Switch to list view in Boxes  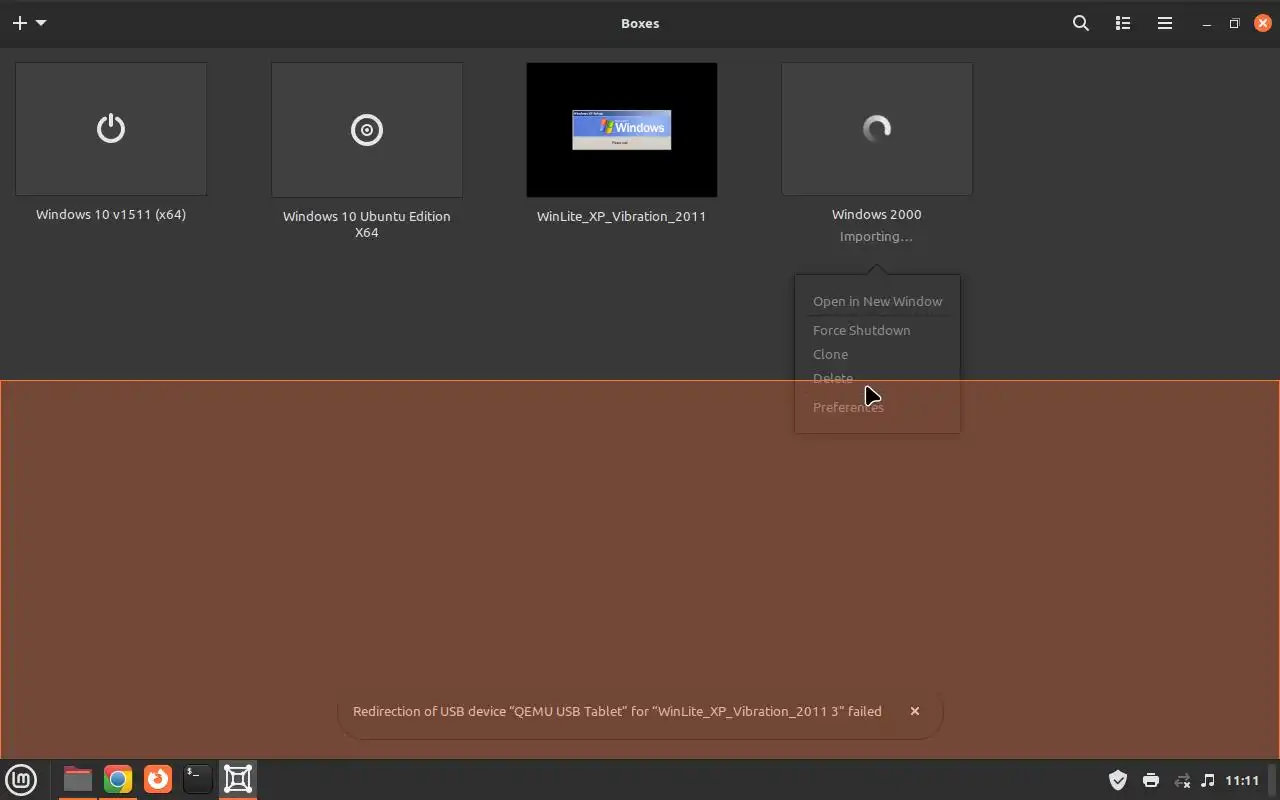(1123, 23)
